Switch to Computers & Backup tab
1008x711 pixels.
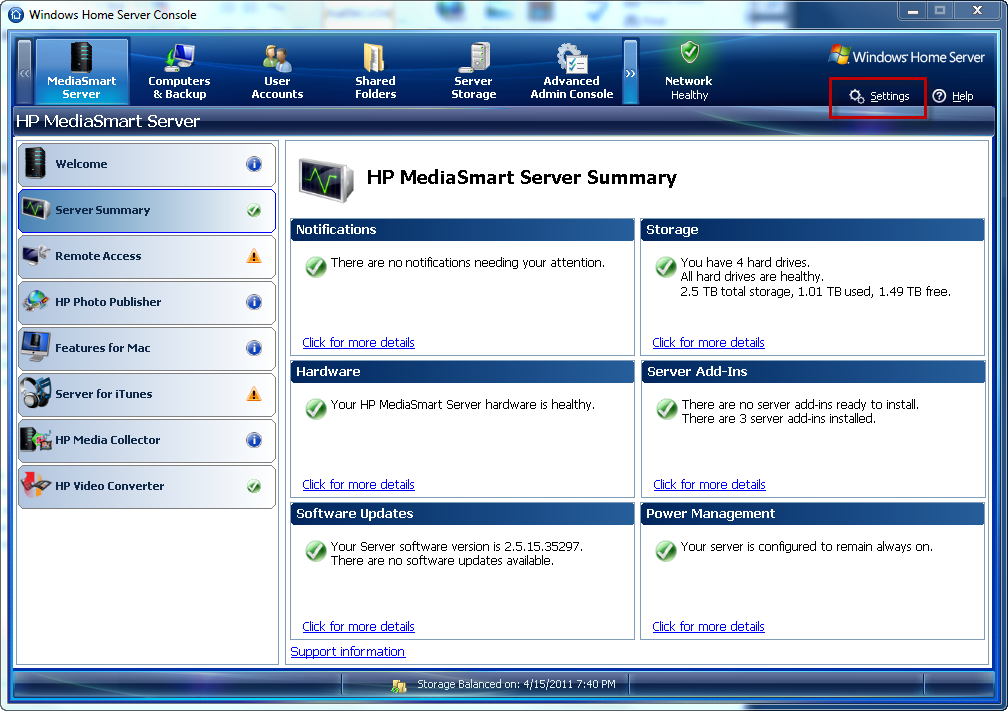pos(179,71)
